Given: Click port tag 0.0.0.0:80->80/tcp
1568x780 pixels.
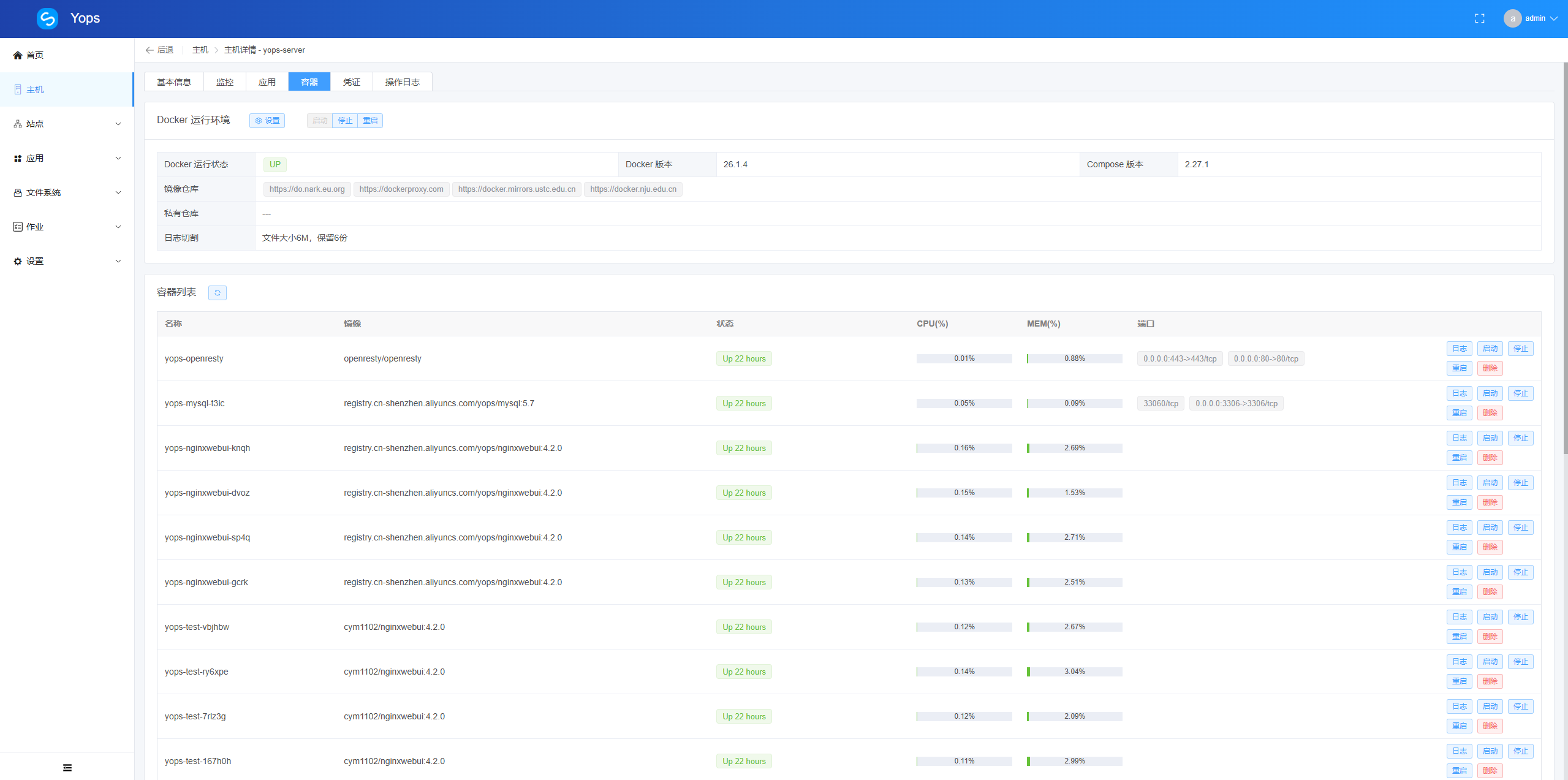Looking at the screenshot, I should click(x=1266, y=358).
